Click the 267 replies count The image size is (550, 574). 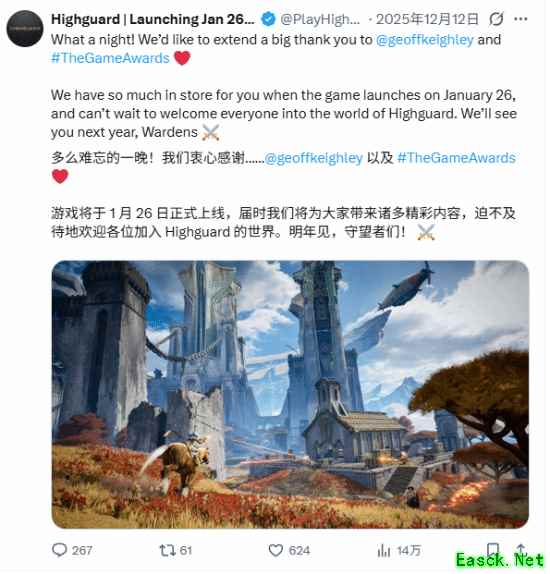tap(82, 550)
